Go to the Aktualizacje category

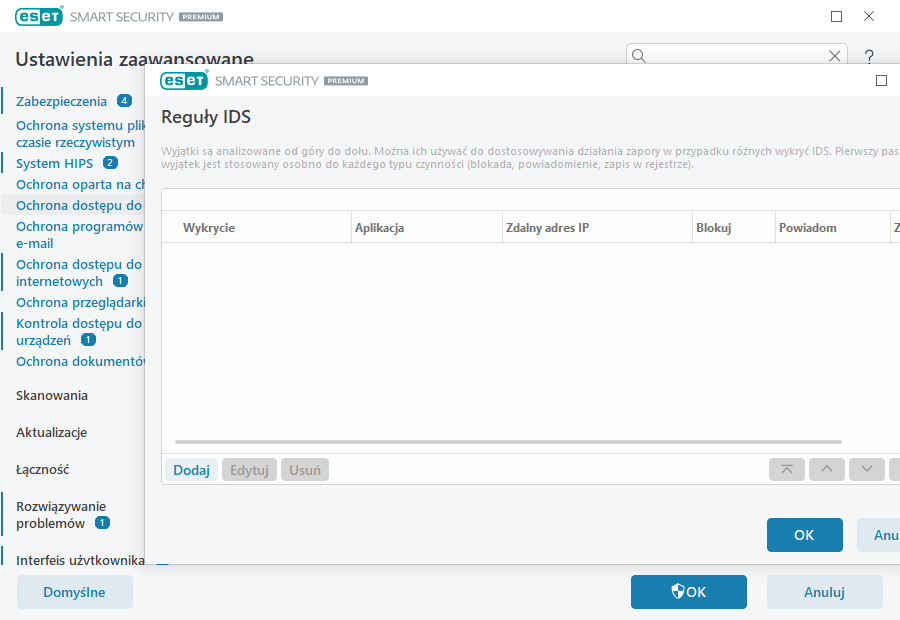52,432
